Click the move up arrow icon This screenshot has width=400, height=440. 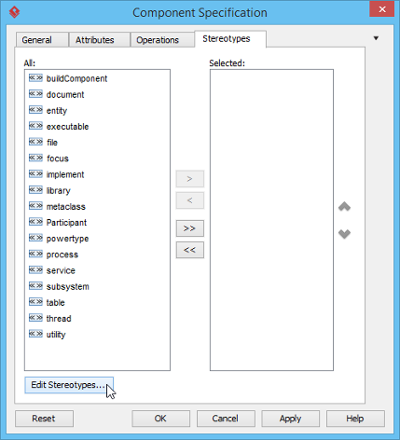[x=344, y=207]
